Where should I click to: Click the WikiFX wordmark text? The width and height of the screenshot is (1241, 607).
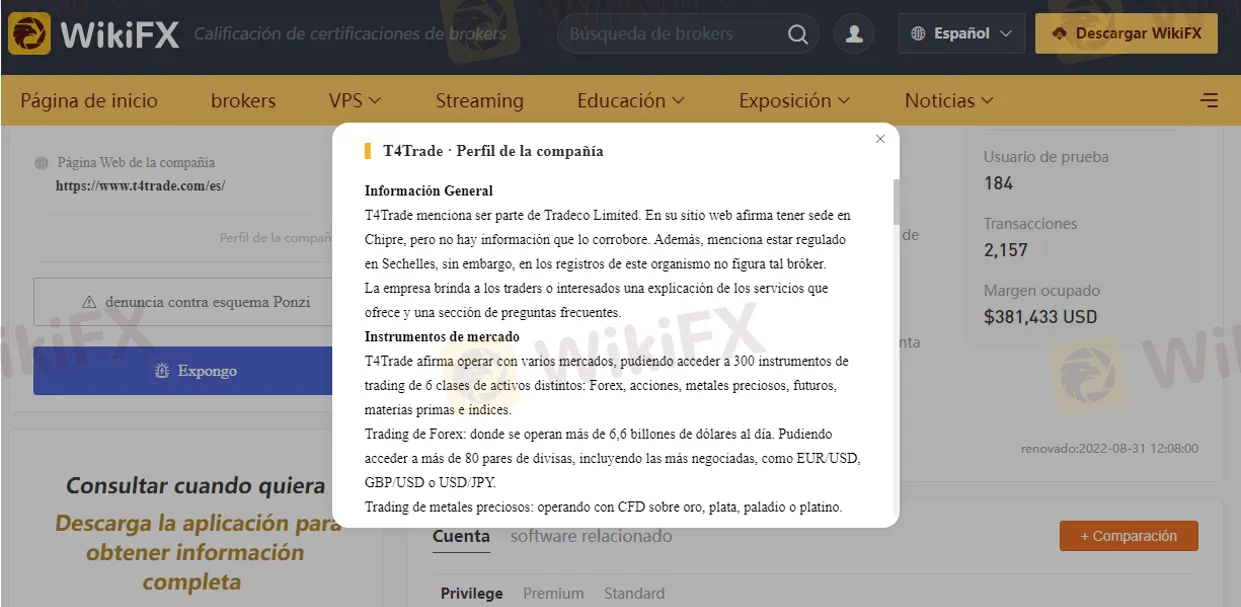point(120,34)
